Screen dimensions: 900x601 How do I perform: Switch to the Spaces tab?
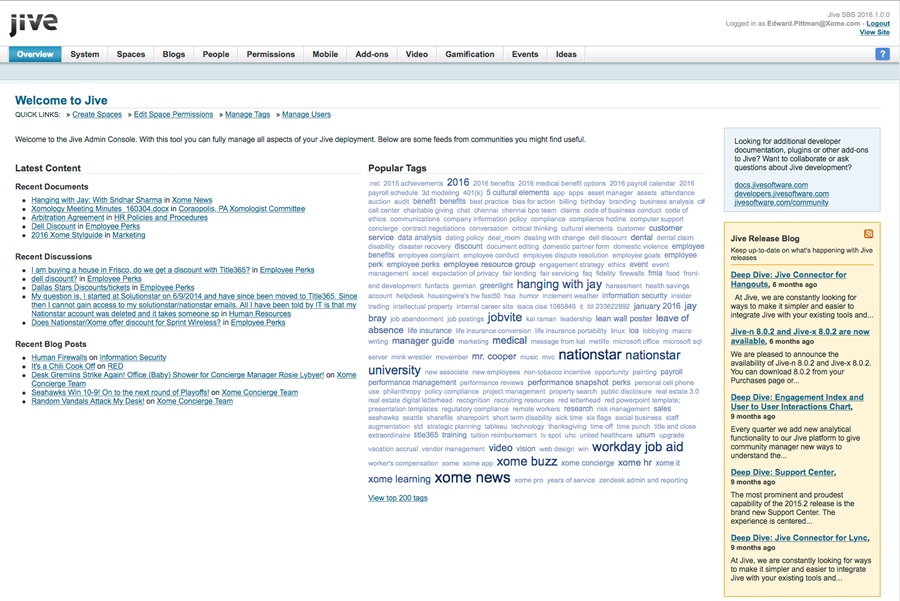pyautogui.click(x=131, y=54)
